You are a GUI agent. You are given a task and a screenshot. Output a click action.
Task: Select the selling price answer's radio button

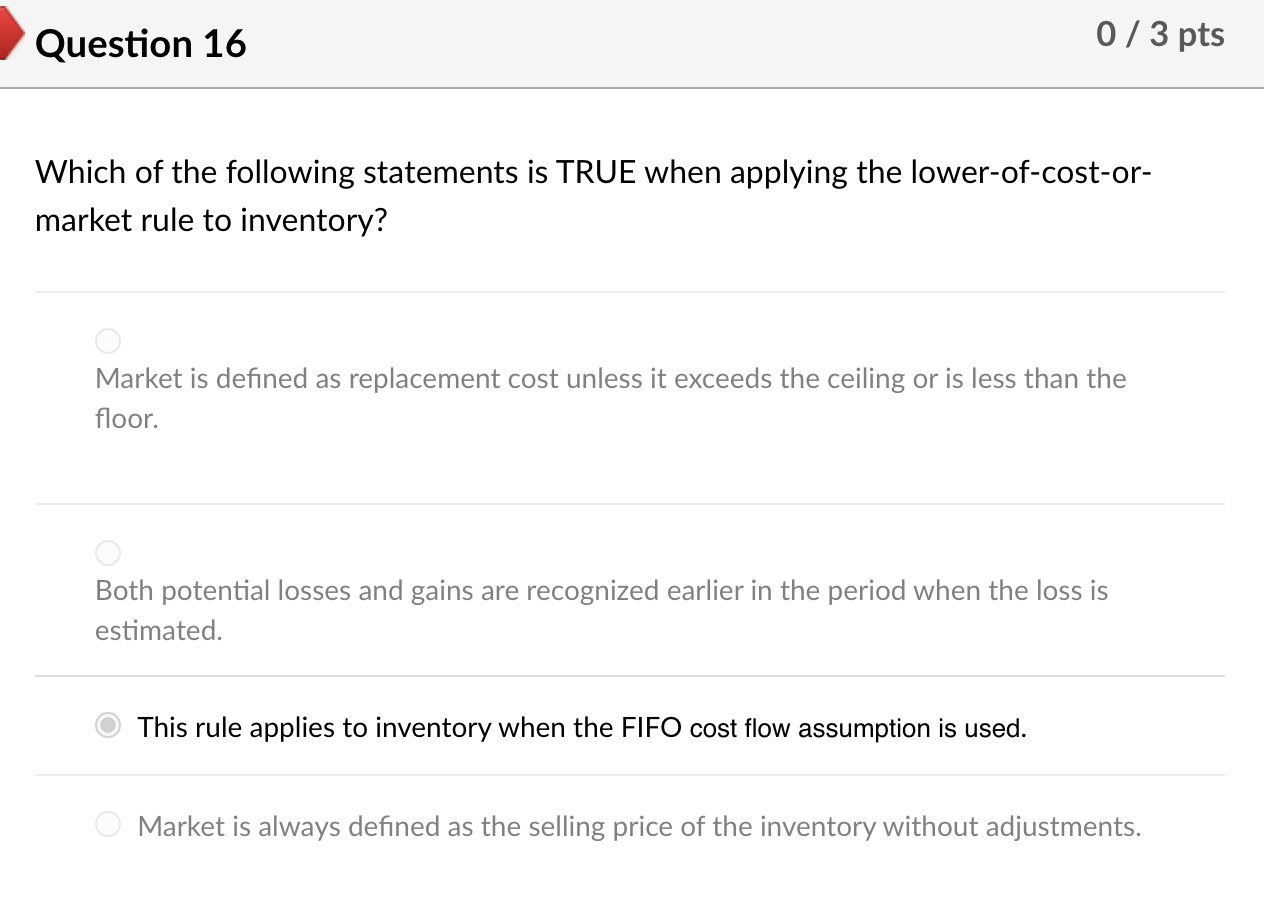click(107, 824)
